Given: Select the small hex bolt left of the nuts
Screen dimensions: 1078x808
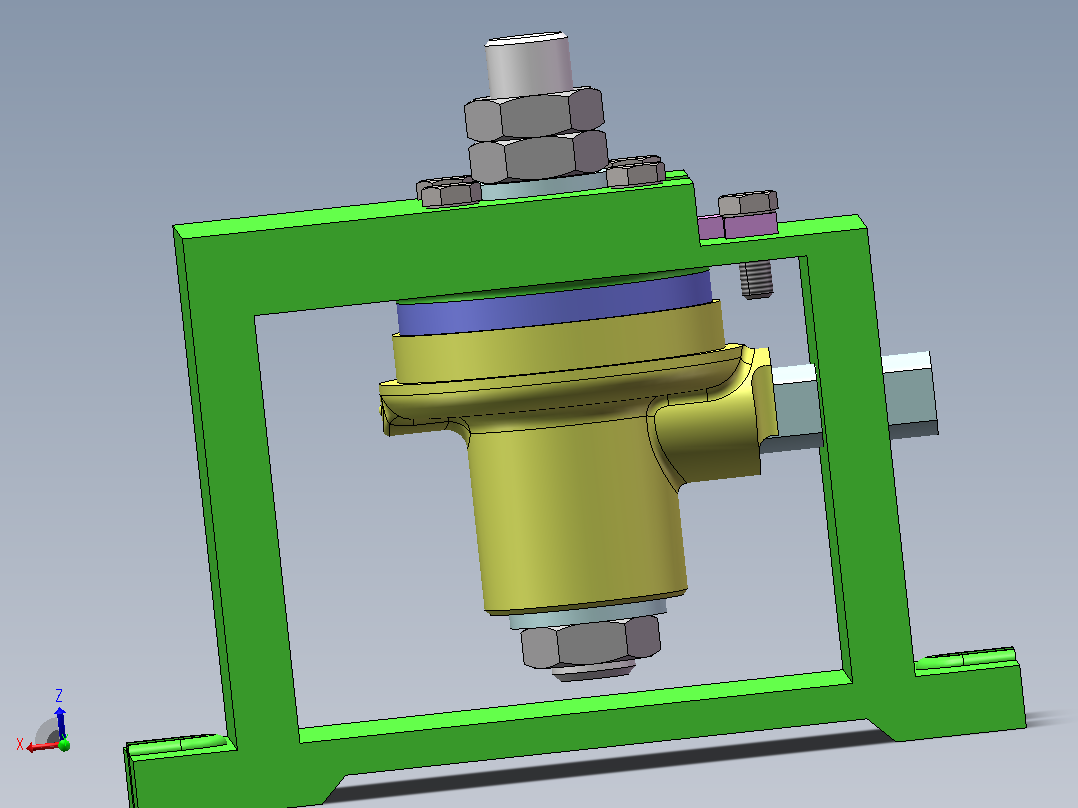Looking at the screenshot, I should (448, 191).
